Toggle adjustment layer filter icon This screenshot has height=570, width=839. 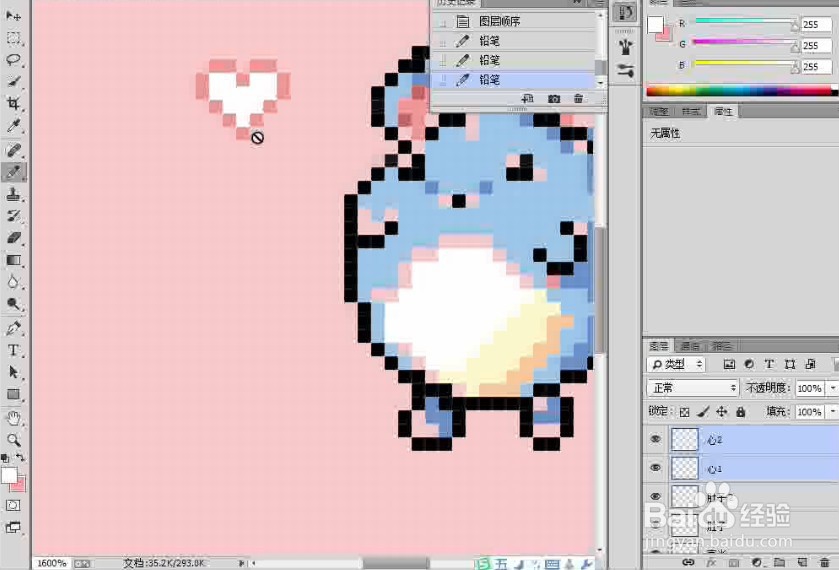click(x=749, y=364)
